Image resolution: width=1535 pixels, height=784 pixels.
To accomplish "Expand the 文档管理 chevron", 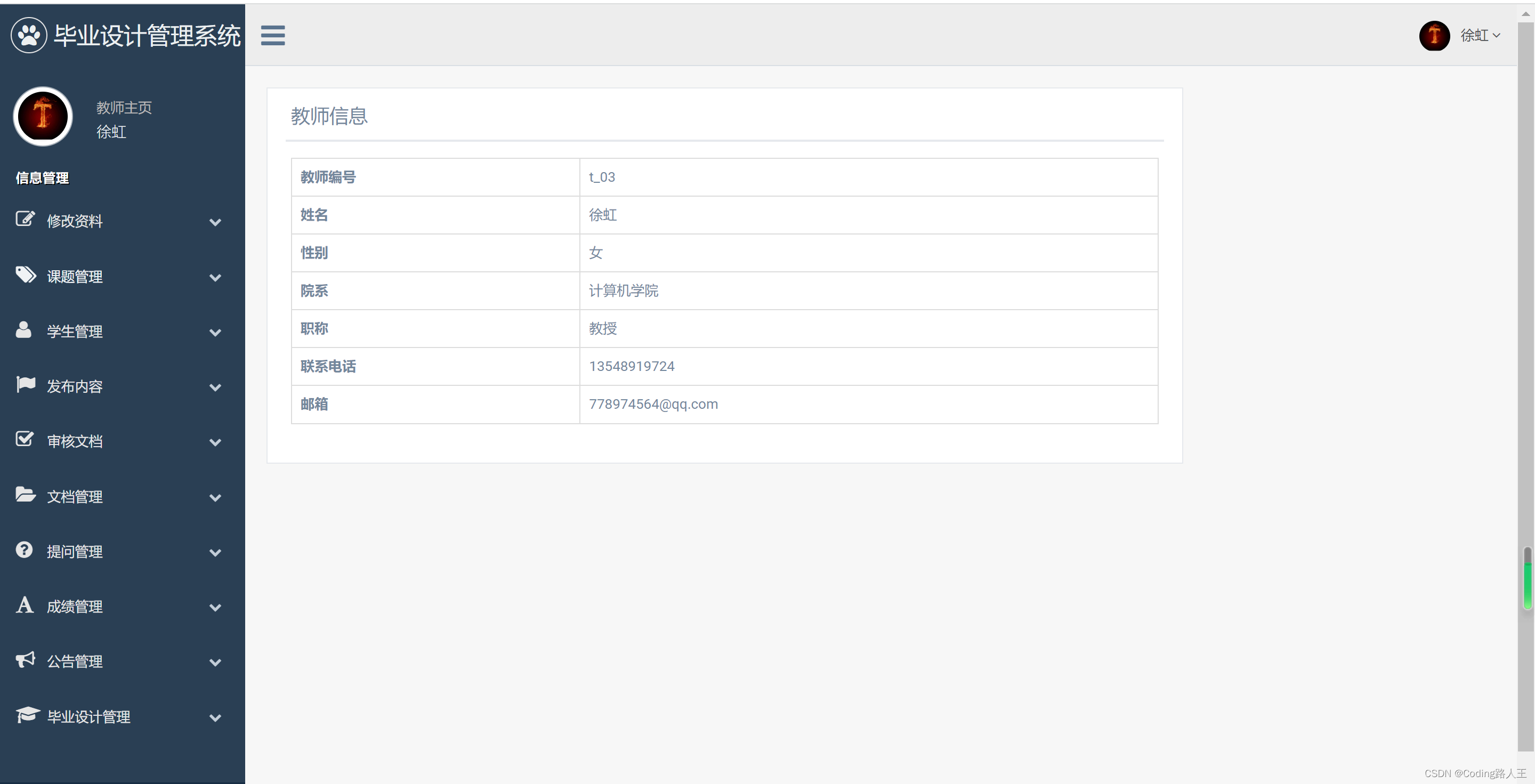I will 216,497.
